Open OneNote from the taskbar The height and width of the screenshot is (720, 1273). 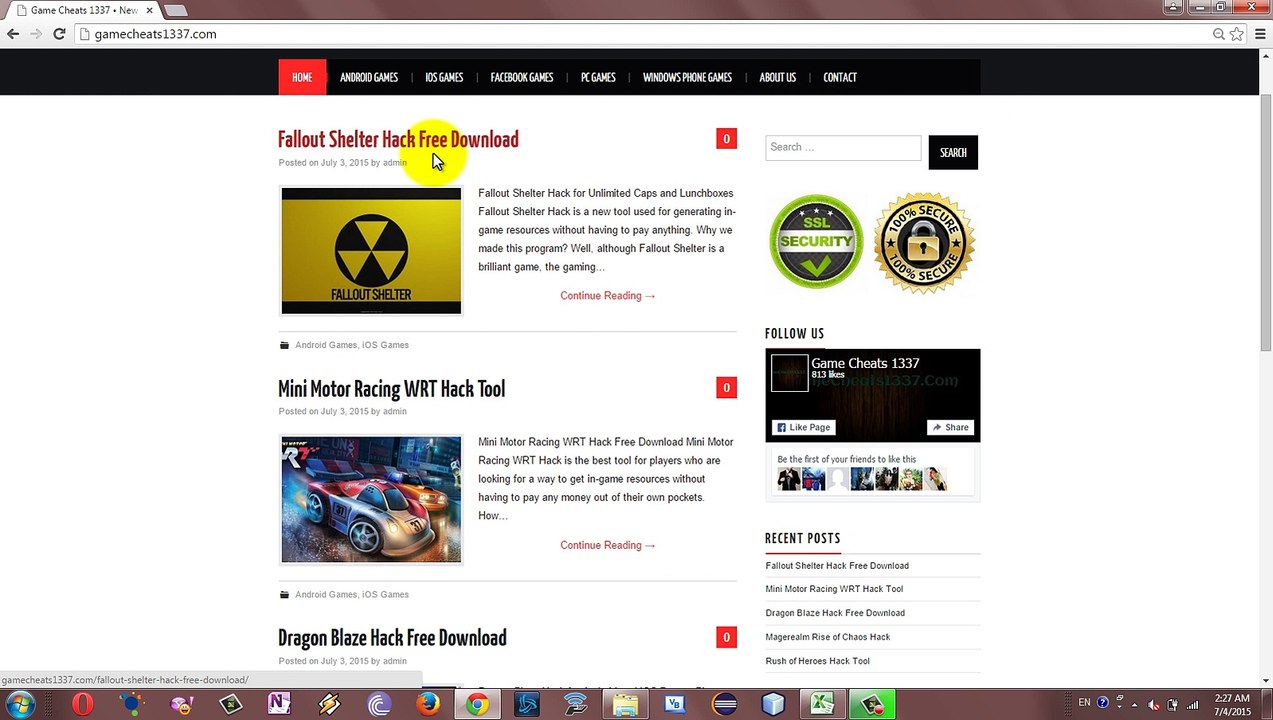coord(279,705)
